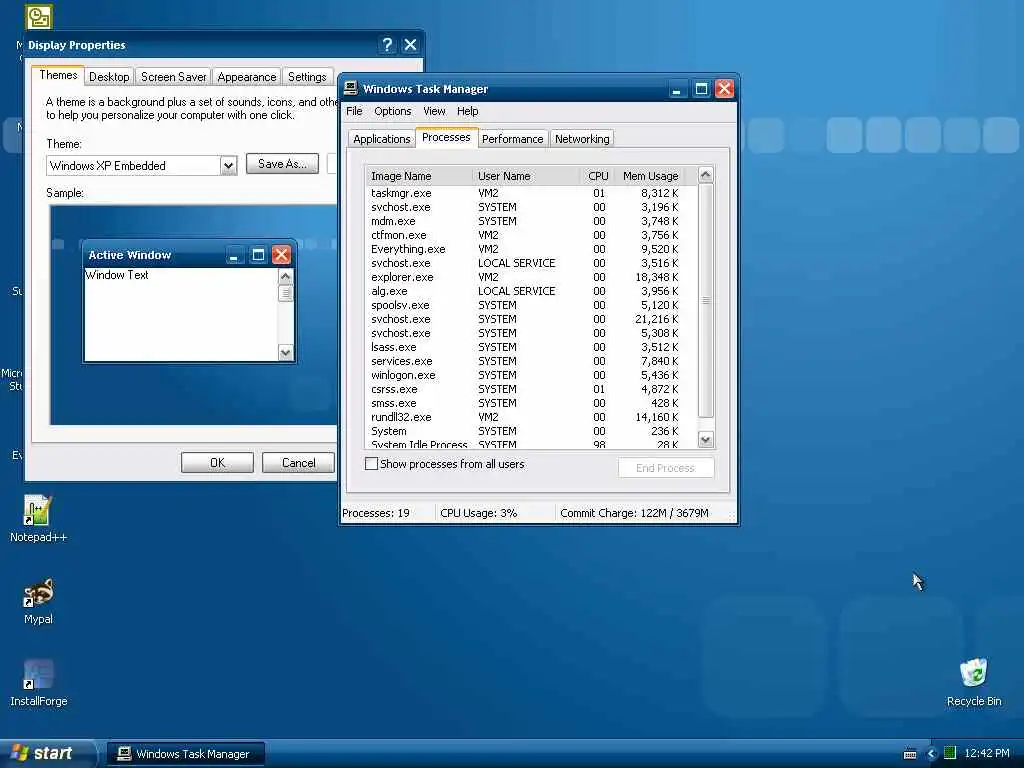The image size is (1024, 768).
Task: Click OK in Display Properties
Action: pyautogui.click(x=217, y=463)
